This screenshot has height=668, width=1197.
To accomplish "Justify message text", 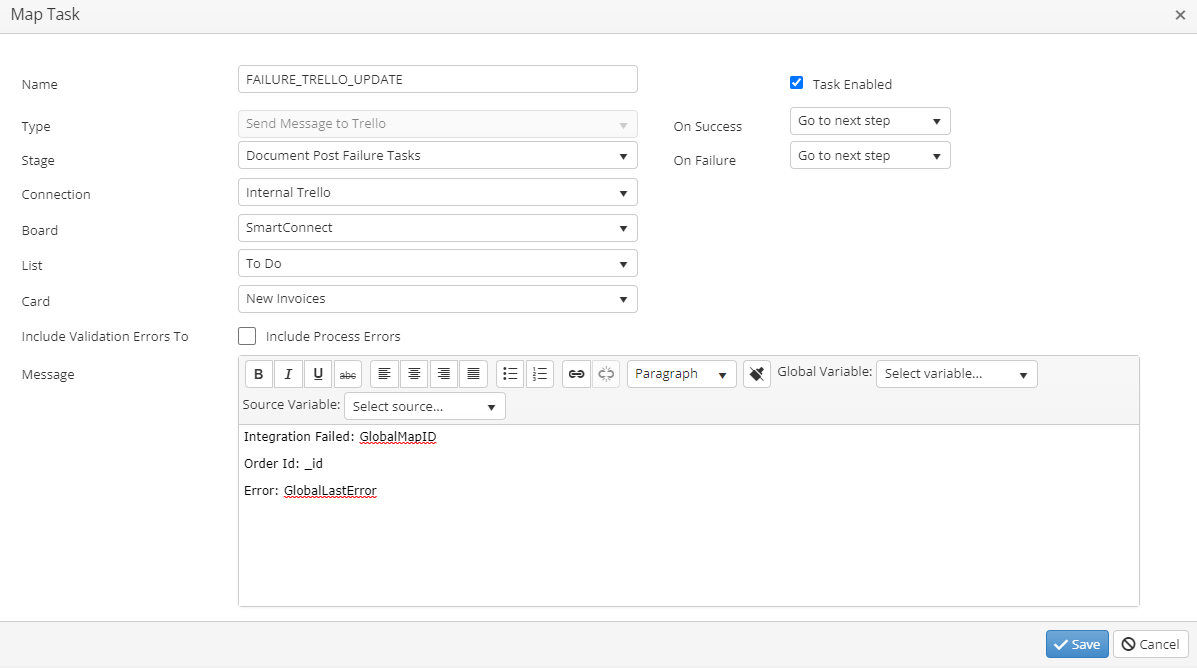I will tap(473, 374).
